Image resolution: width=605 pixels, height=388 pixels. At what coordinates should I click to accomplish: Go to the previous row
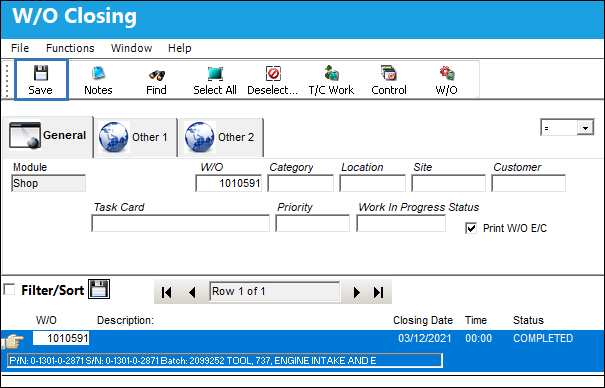click(x=192, y=292)
